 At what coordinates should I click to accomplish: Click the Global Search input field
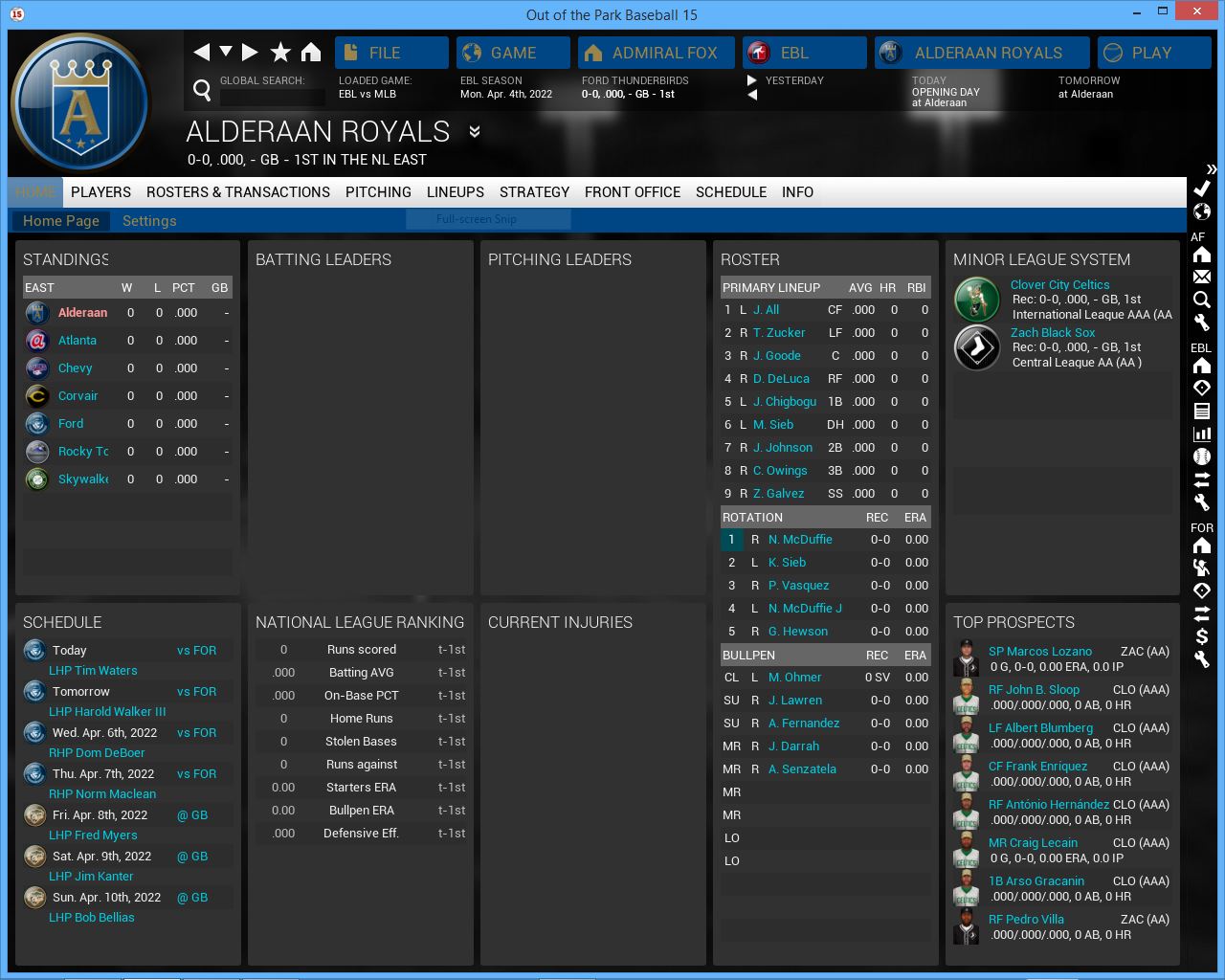[273, 97]
